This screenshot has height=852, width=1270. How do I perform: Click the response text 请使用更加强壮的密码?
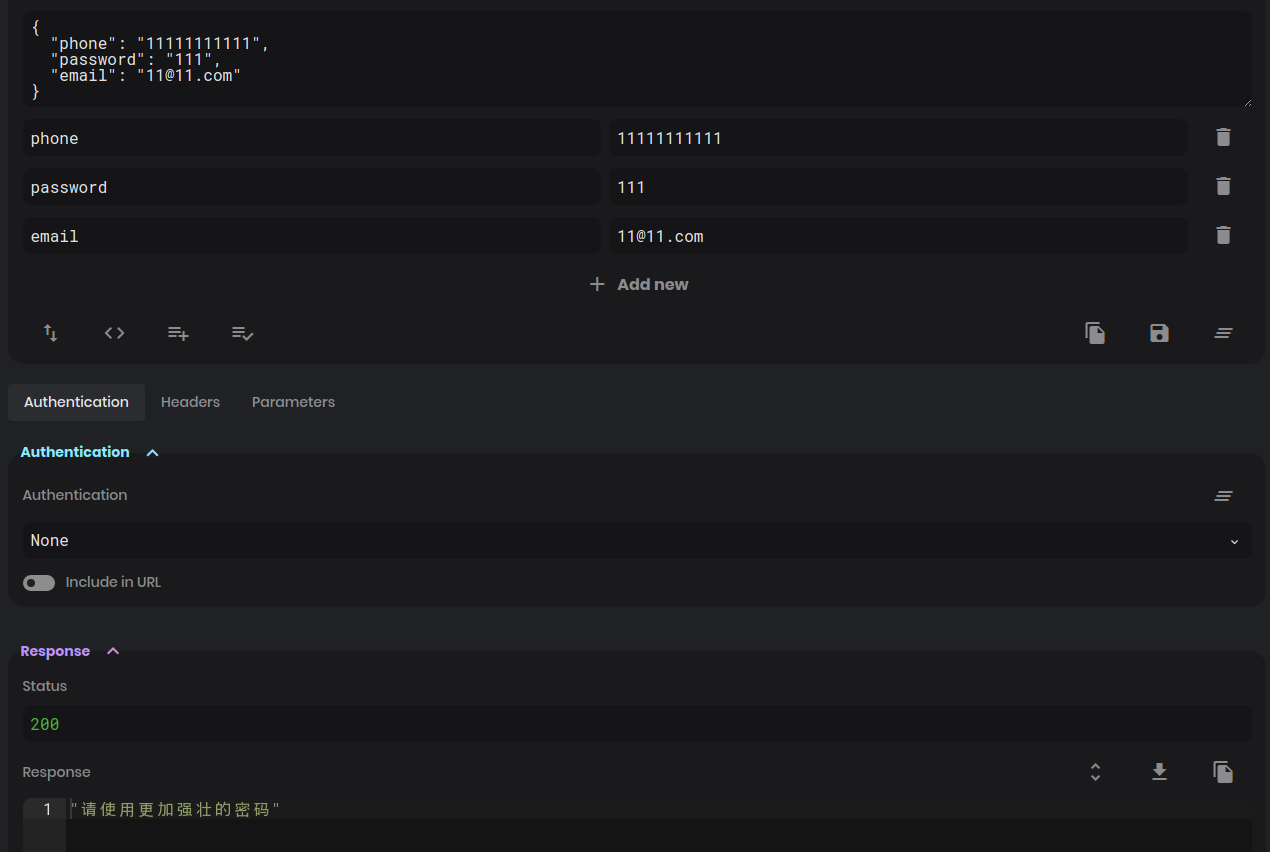[x=176, y=809]
